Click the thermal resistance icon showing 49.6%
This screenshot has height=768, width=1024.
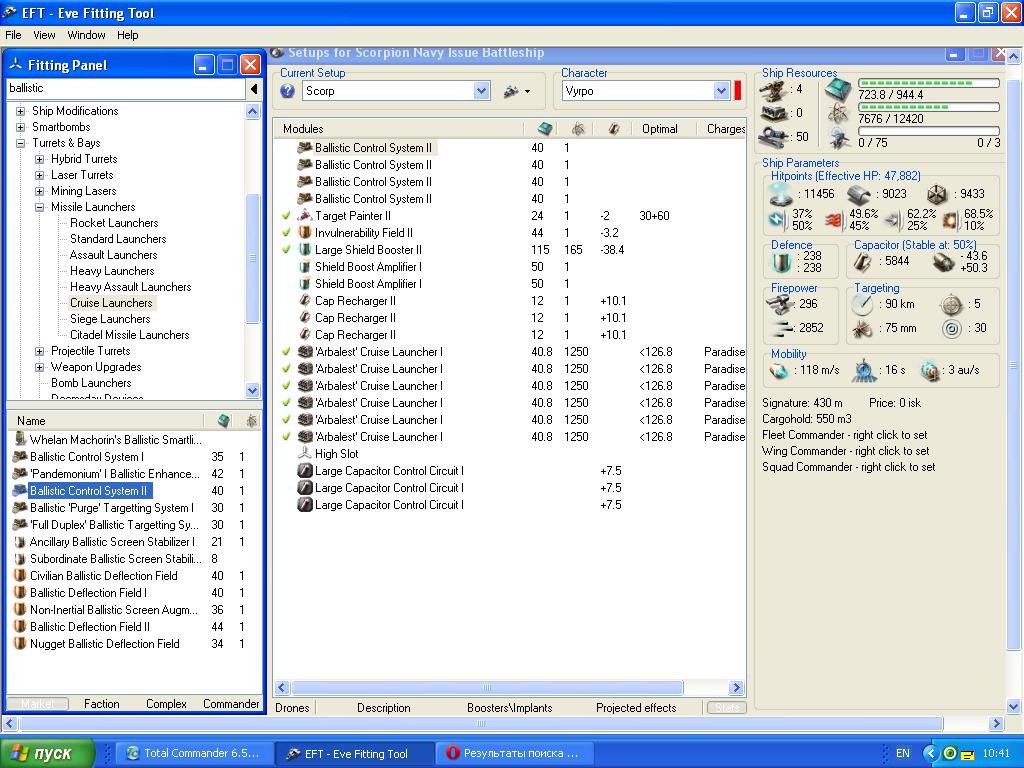point(834,220)
